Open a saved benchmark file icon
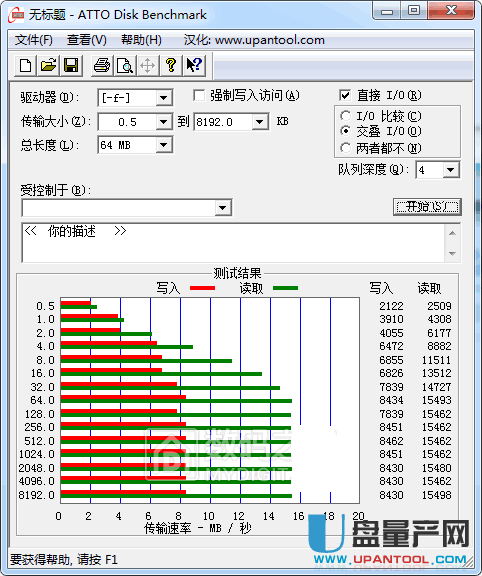Viewport: 482px width, 576px height. pos(48,65)
